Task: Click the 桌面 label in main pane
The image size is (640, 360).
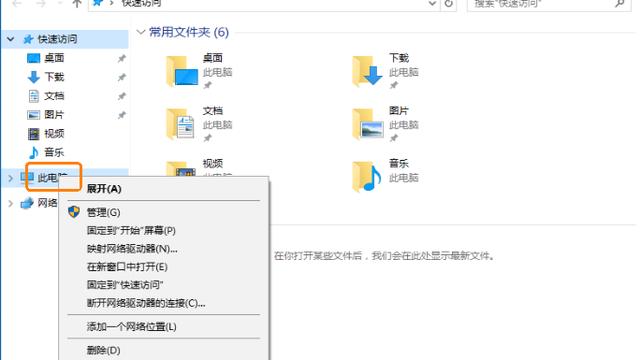Action: point(213,58)
